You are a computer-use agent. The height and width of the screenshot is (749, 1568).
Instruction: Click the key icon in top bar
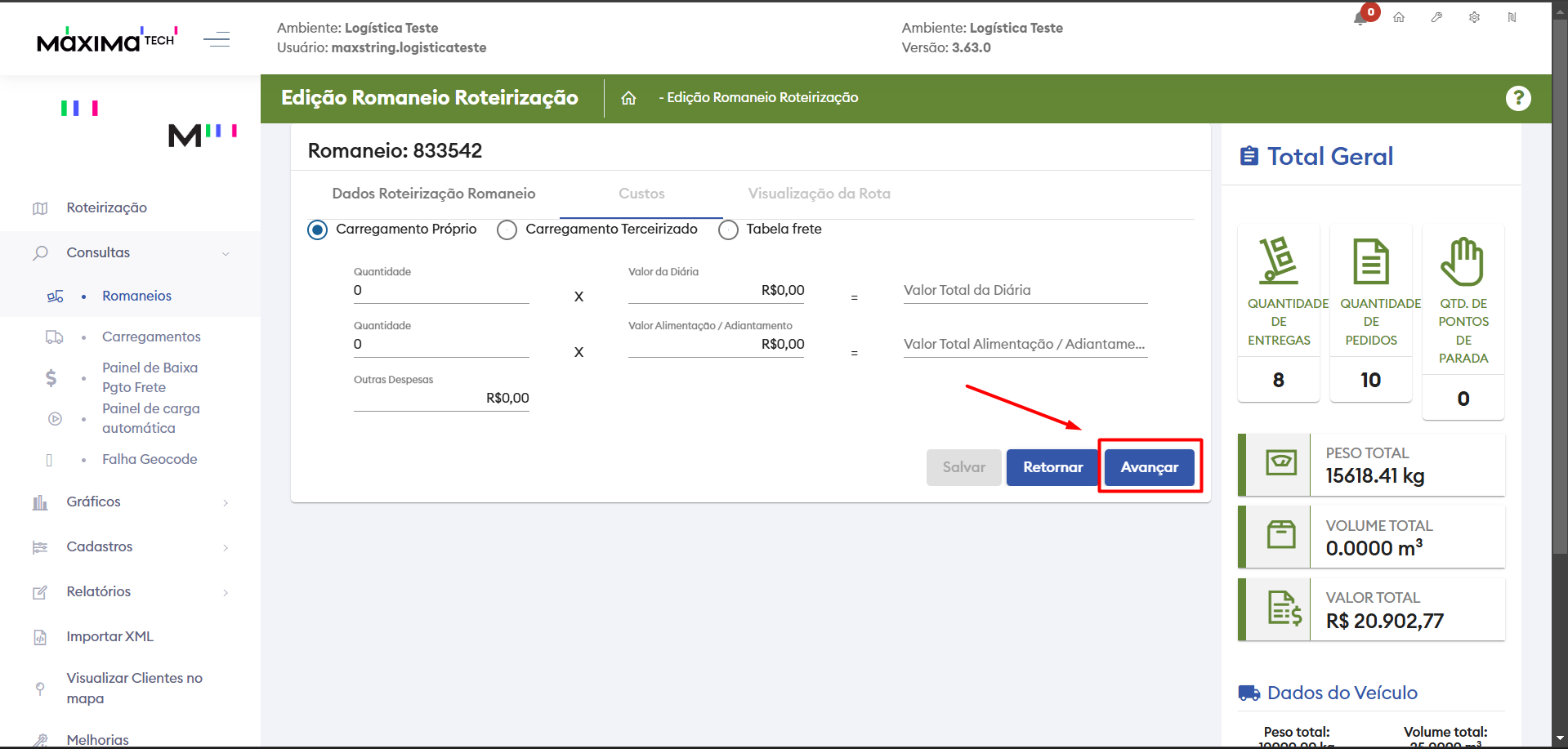(x=1436, y=17)
